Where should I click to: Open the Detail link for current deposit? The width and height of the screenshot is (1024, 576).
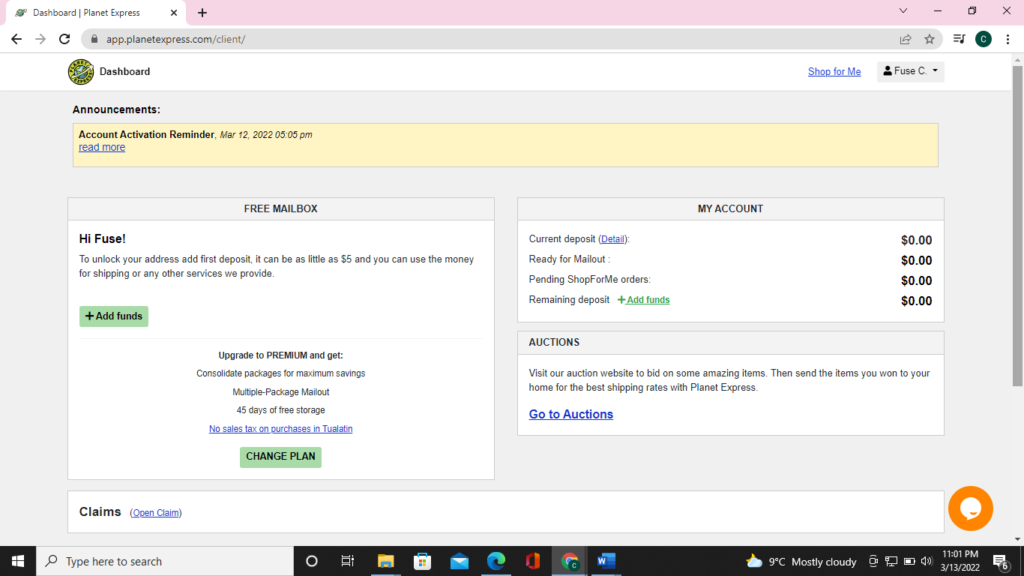(x=613, y=239)
